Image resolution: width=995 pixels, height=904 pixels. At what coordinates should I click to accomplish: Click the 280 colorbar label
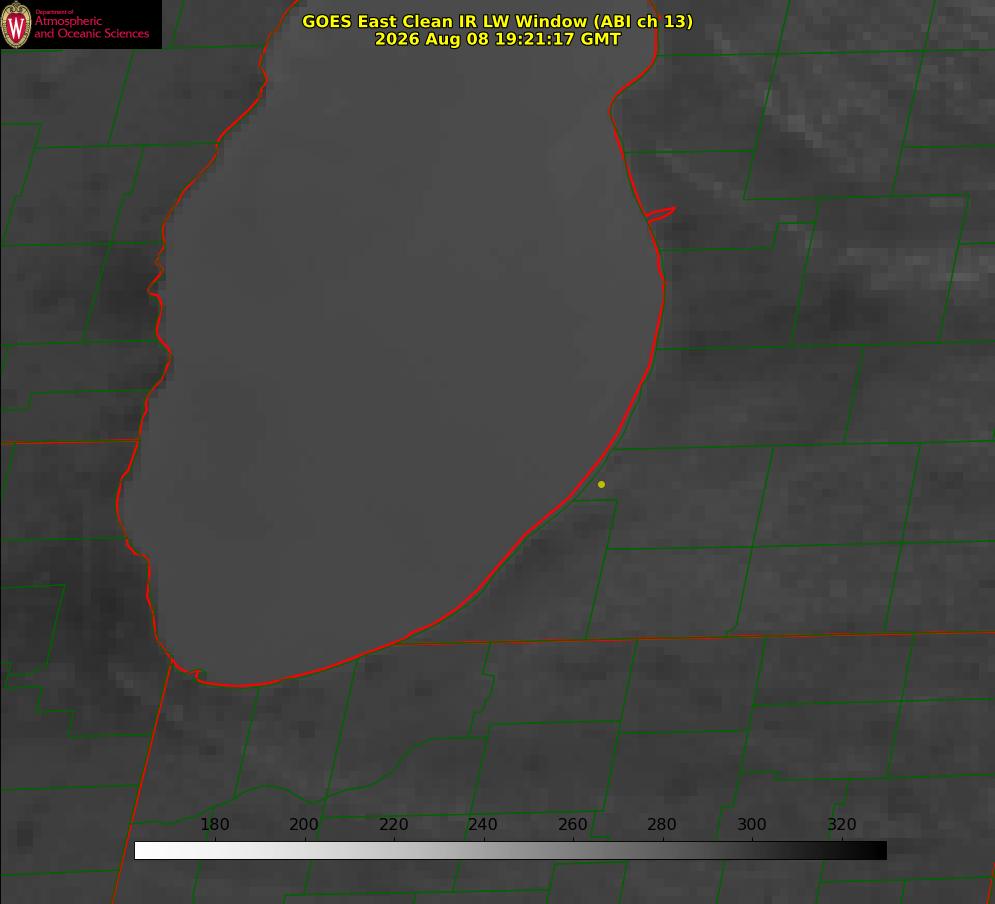click(x=662, y=824)
